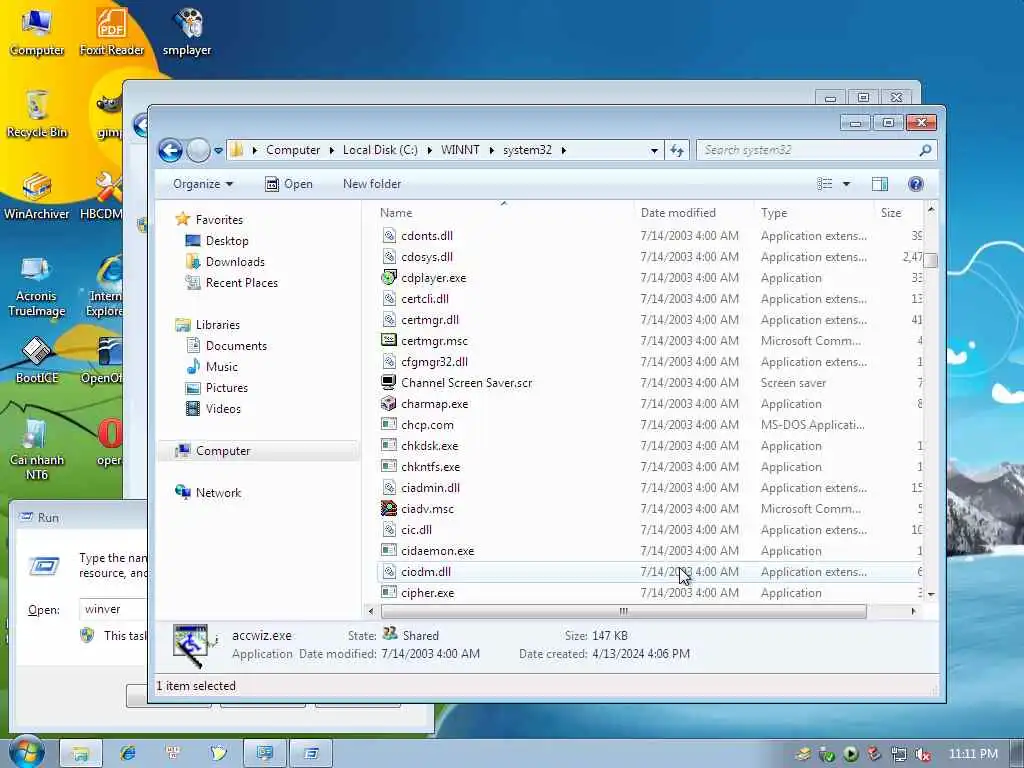Image resolution: width=1024 pixels, height=768 pixels.
Task: Select file cipher.exe
Action: point(428,592)
